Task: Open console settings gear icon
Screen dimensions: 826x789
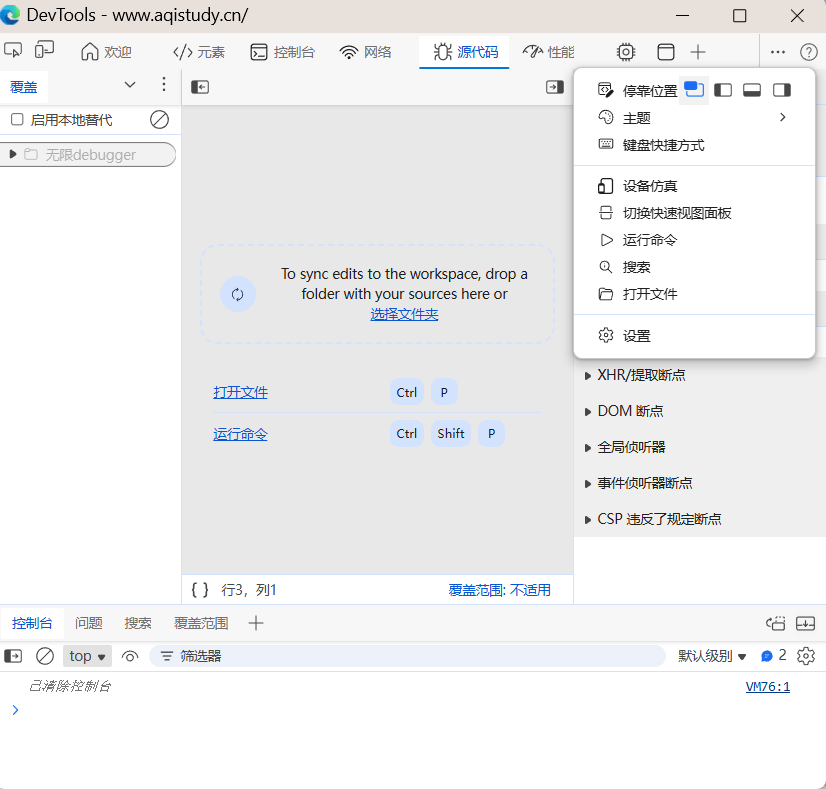Action: [806, 656]
